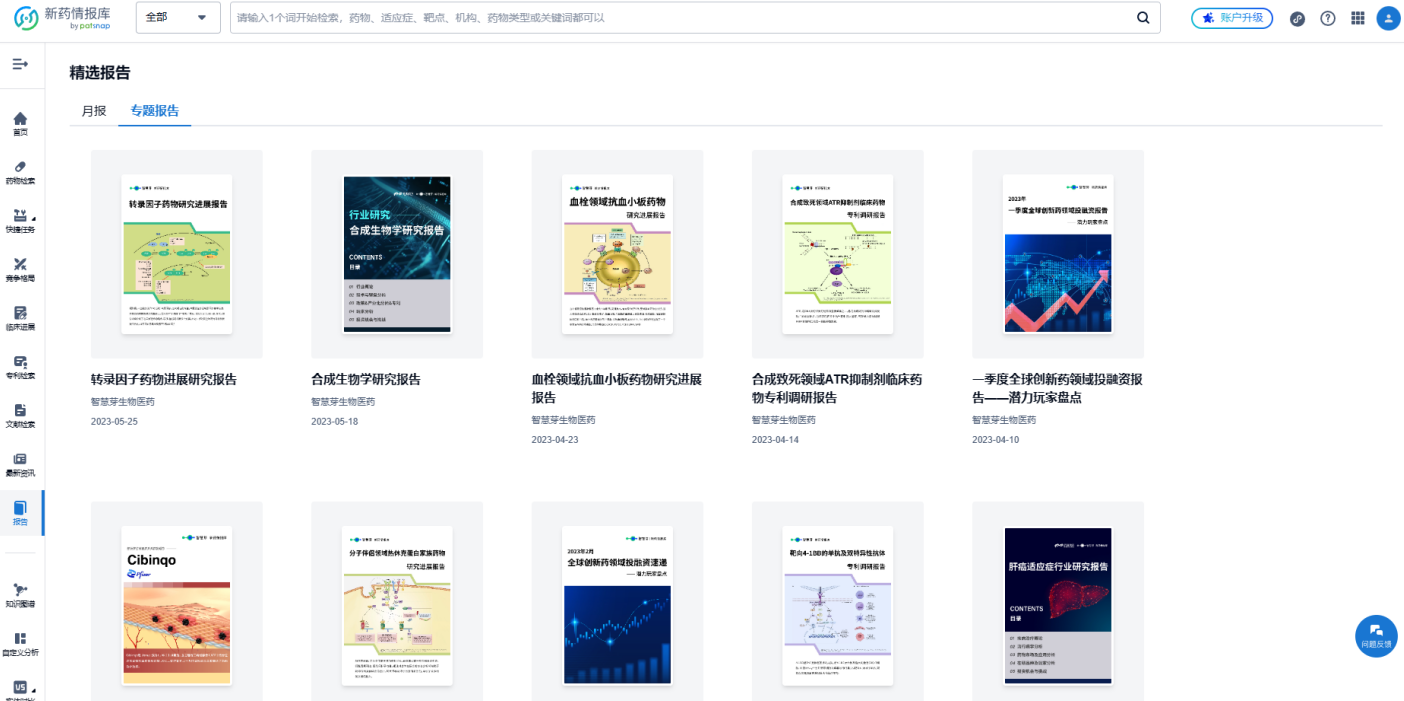1404x701 pixels.
Task: Click the magnifier search icon
Action: [x=1143, y=18]
